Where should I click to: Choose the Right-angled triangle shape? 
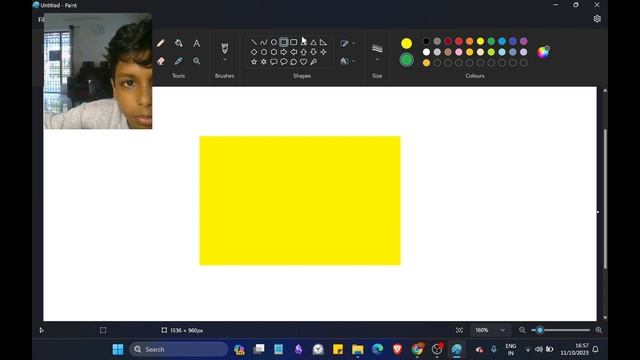323,42
